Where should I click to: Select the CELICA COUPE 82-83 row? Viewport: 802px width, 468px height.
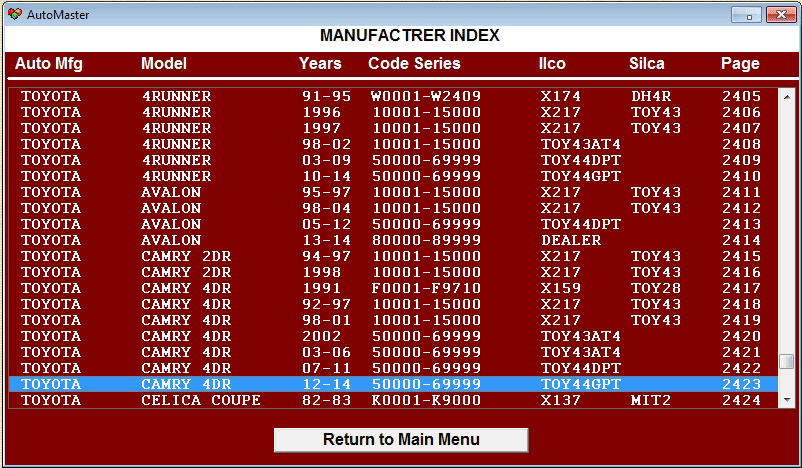pos(393,400)
